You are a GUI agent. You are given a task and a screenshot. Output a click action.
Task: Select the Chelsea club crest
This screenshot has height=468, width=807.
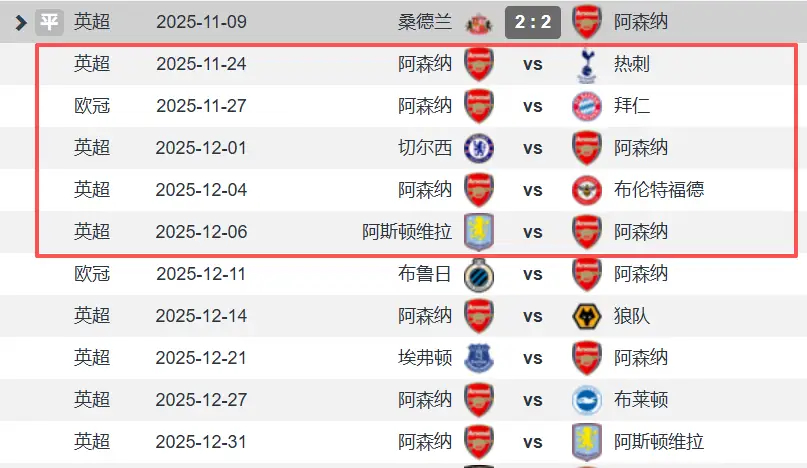pyautogui.click(x=479, y=148)
